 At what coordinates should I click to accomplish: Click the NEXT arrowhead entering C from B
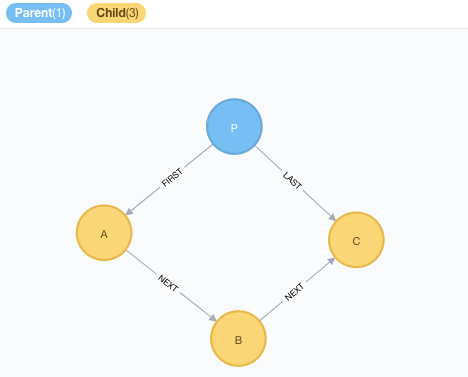pyautogui.click(x=331, y=261)
